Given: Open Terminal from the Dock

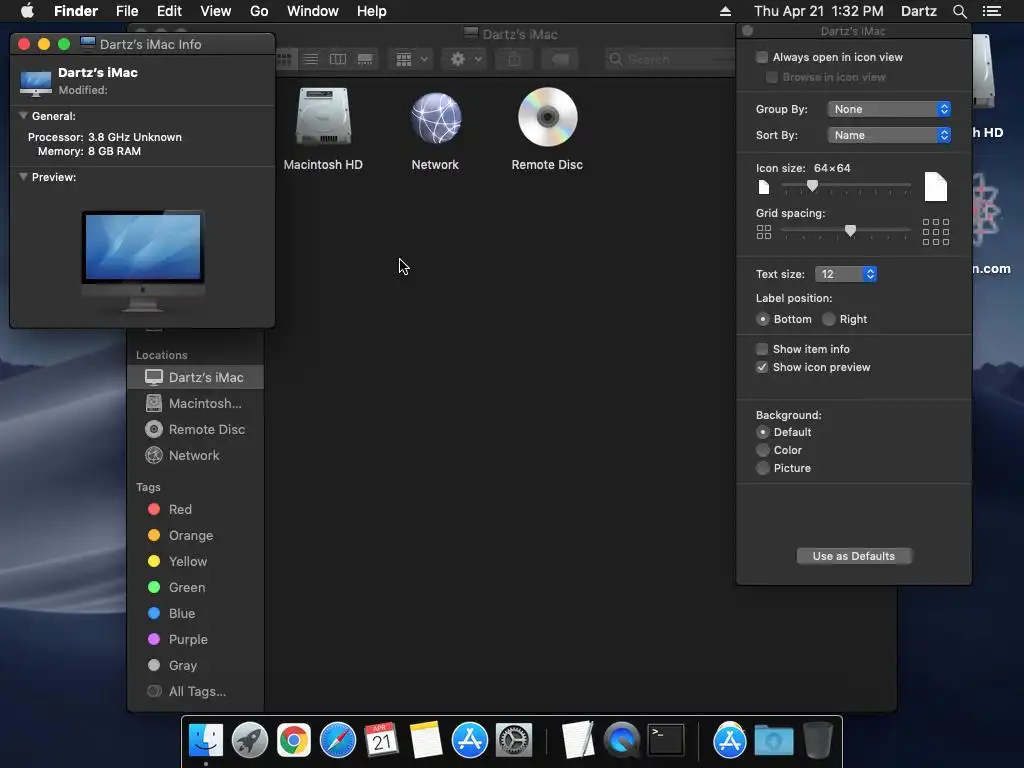Looking at the screenshot, I should (665, 740).
